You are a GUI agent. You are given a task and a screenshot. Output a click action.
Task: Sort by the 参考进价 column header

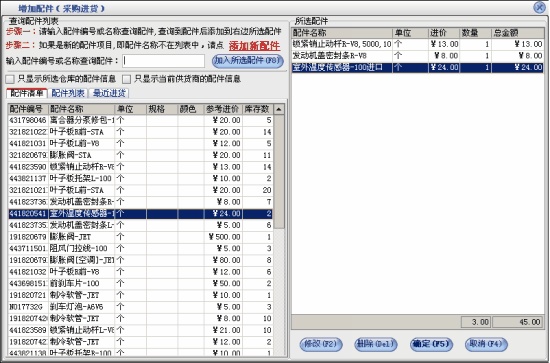(223, 109)
